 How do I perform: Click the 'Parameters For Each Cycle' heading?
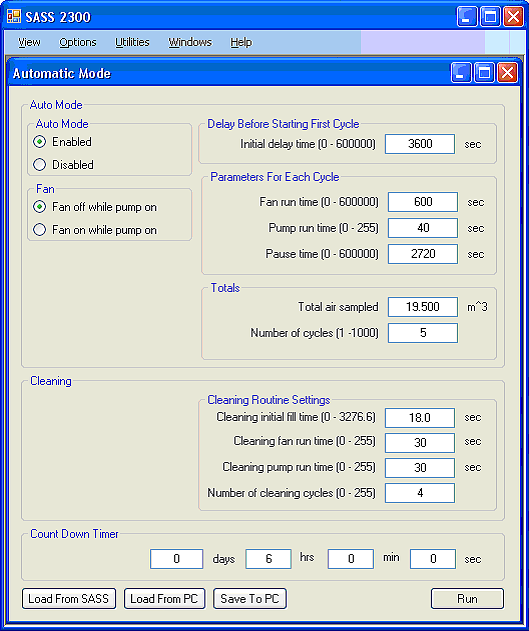(x=275, y=177)
